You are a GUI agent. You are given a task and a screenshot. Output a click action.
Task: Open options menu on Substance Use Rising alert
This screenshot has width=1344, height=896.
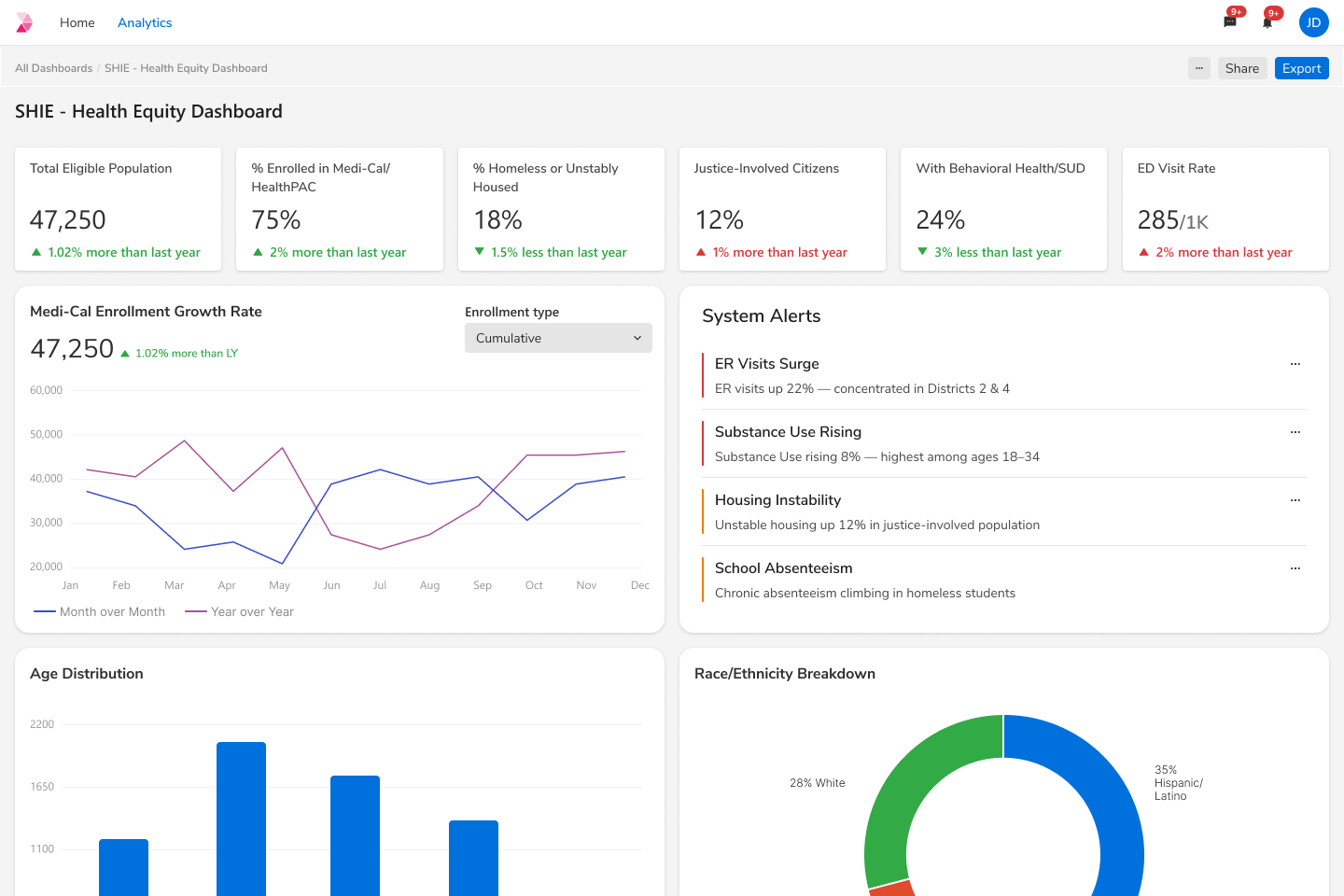coord(1295,432)
